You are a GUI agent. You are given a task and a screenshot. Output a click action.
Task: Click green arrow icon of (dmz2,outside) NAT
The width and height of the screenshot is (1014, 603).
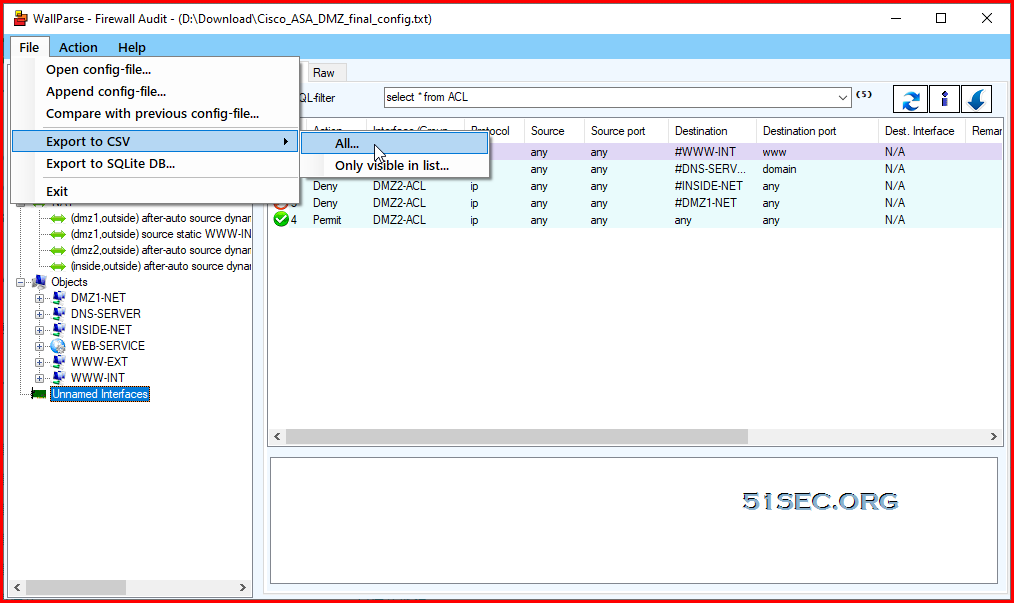click(x=58, y=250)
